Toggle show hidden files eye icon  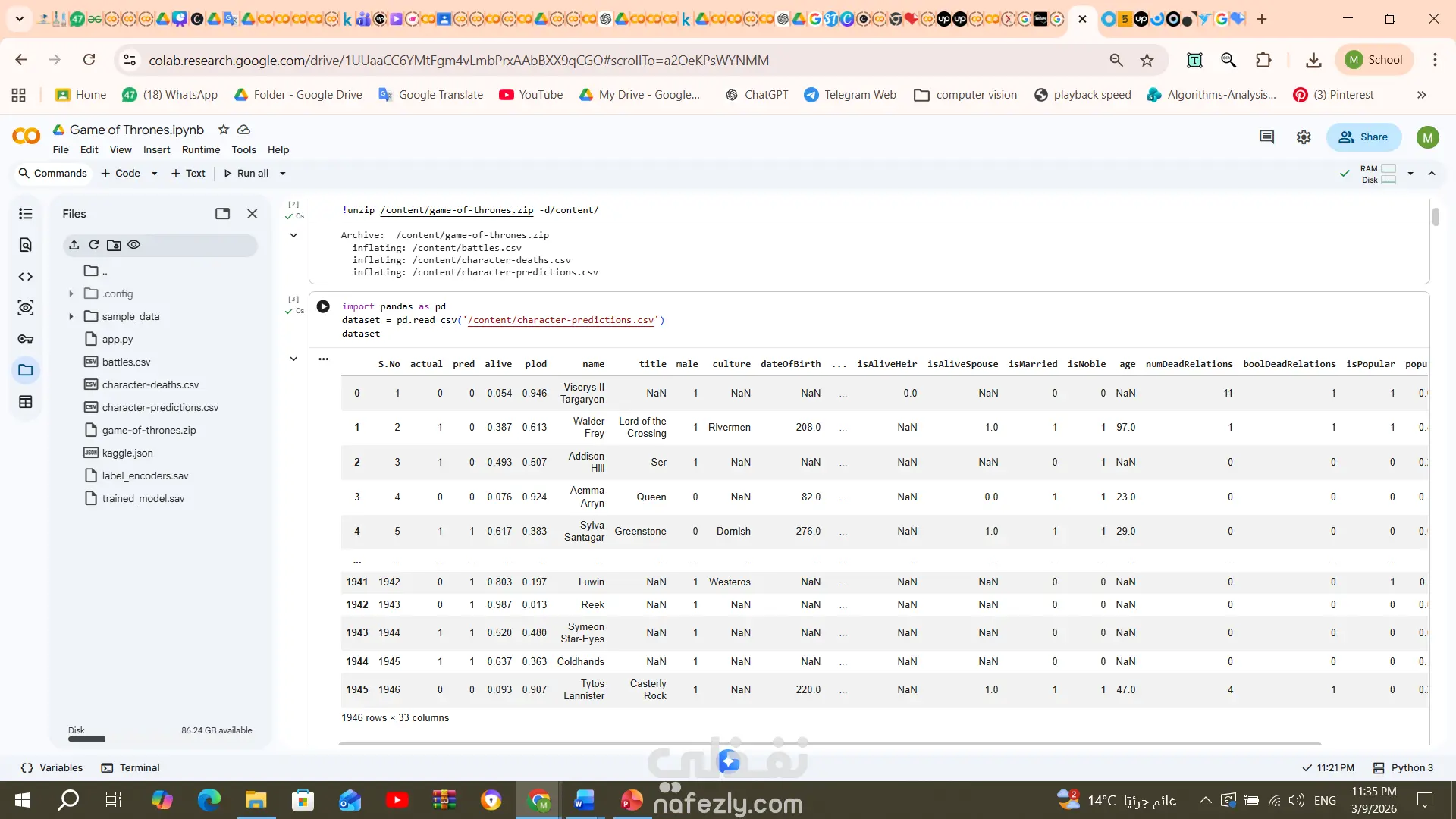click(134, 245)
